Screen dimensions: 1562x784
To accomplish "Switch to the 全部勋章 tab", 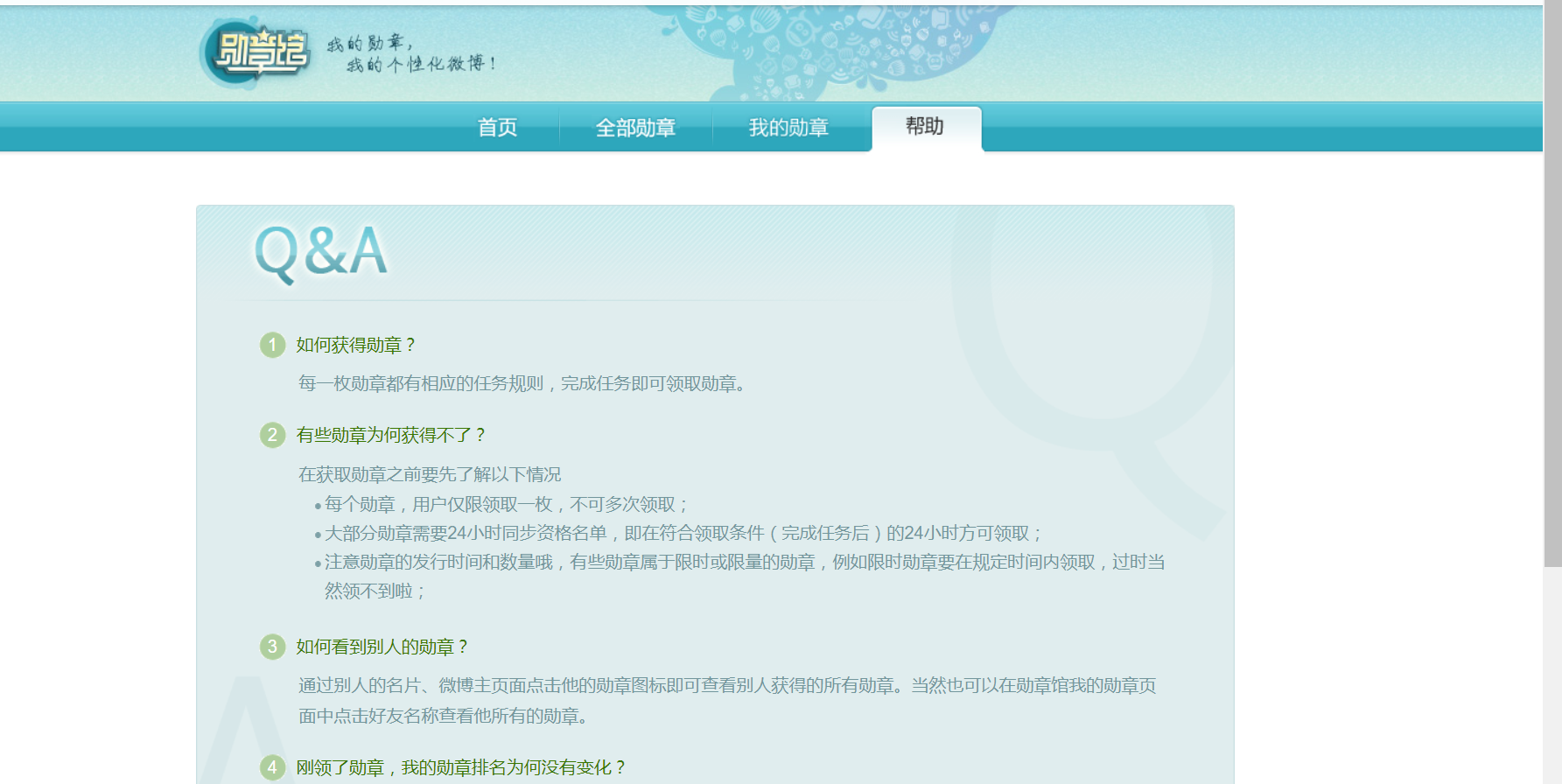I will click(x=636, y=128).
